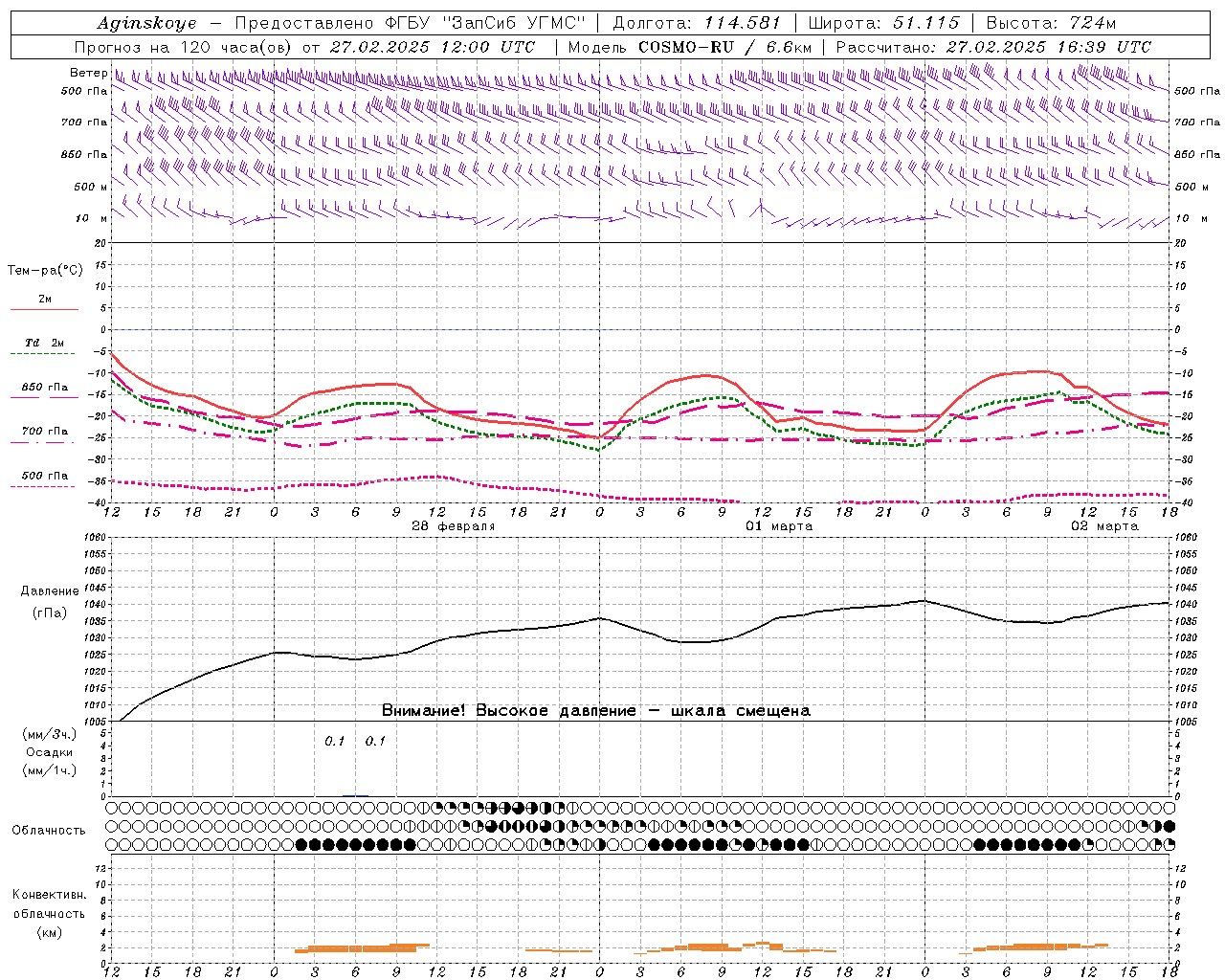Viewport: 1225px width, 980px height.
Task: Click the "(км)" unit under convective cloudiness
Action: 49,932
